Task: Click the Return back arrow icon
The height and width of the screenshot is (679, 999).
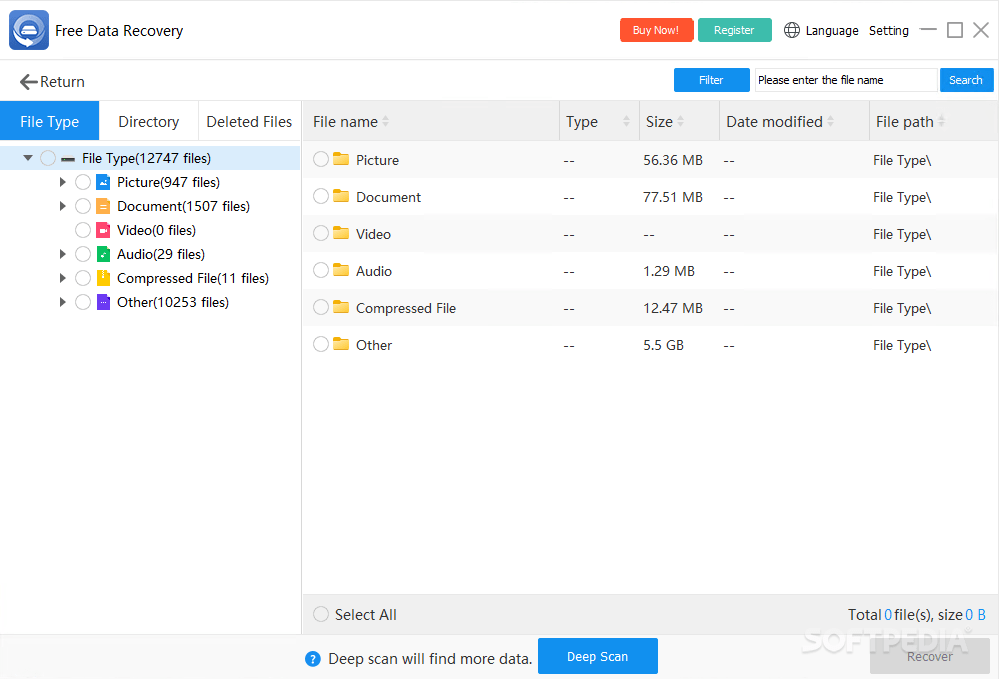Action: click(28, 82)
